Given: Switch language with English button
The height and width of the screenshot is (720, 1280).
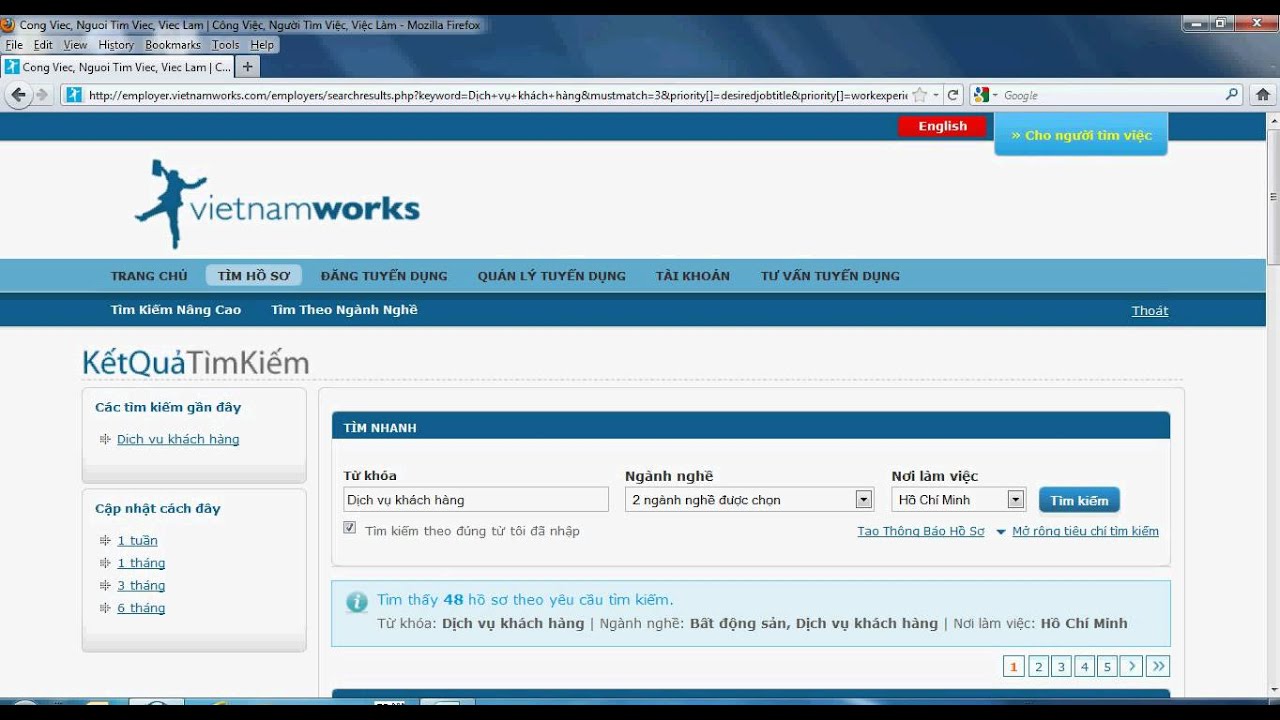Looking at the screenshot, I should pos(942,126).
